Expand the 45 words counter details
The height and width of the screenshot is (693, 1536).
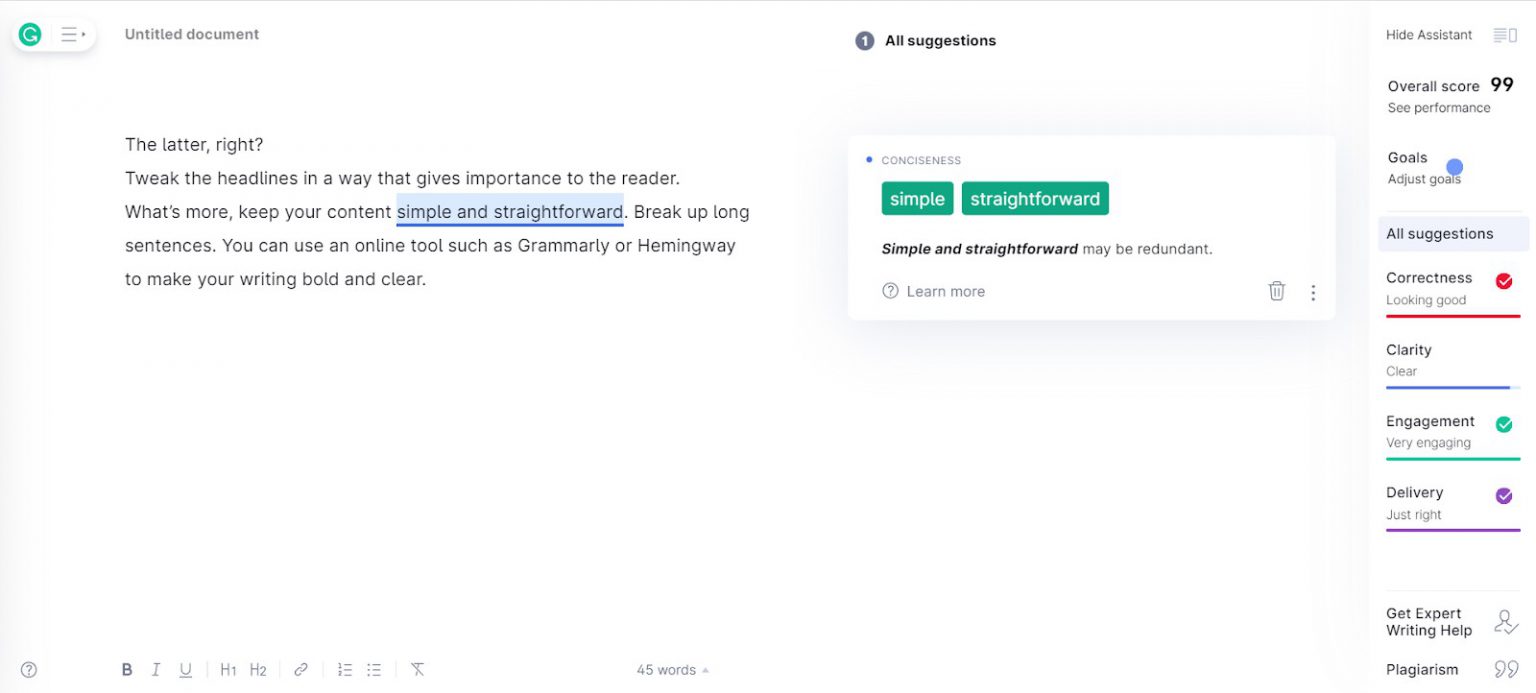[671, 669]
